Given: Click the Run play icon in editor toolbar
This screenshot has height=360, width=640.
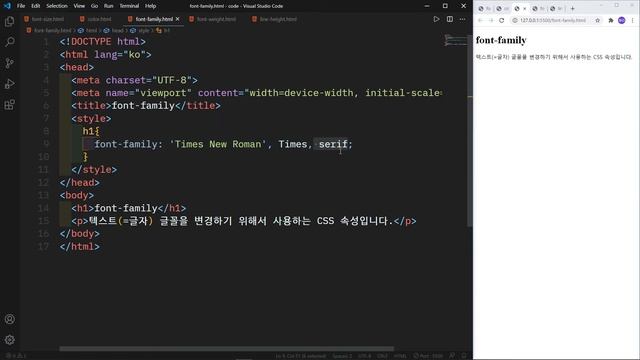Looking at the screenshot, I should (436, 19).
